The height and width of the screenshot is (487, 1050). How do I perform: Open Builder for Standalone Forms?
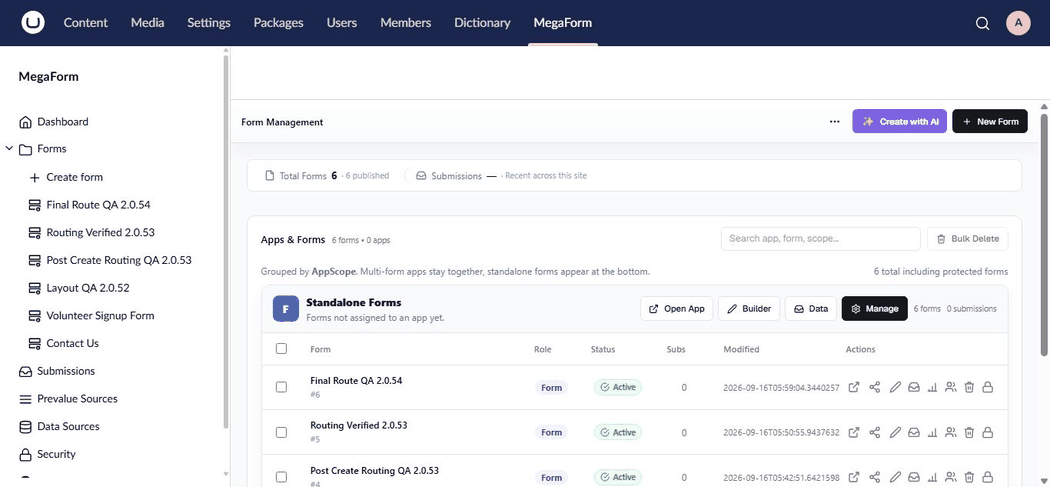coord(749,309)
